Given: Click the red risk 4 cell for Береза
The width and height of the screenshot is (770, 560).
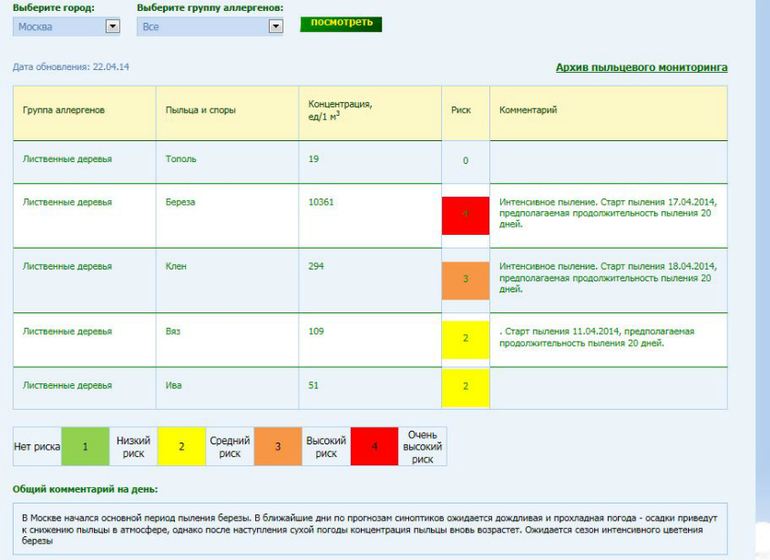Looking at the screenshot, I should 465,215.
